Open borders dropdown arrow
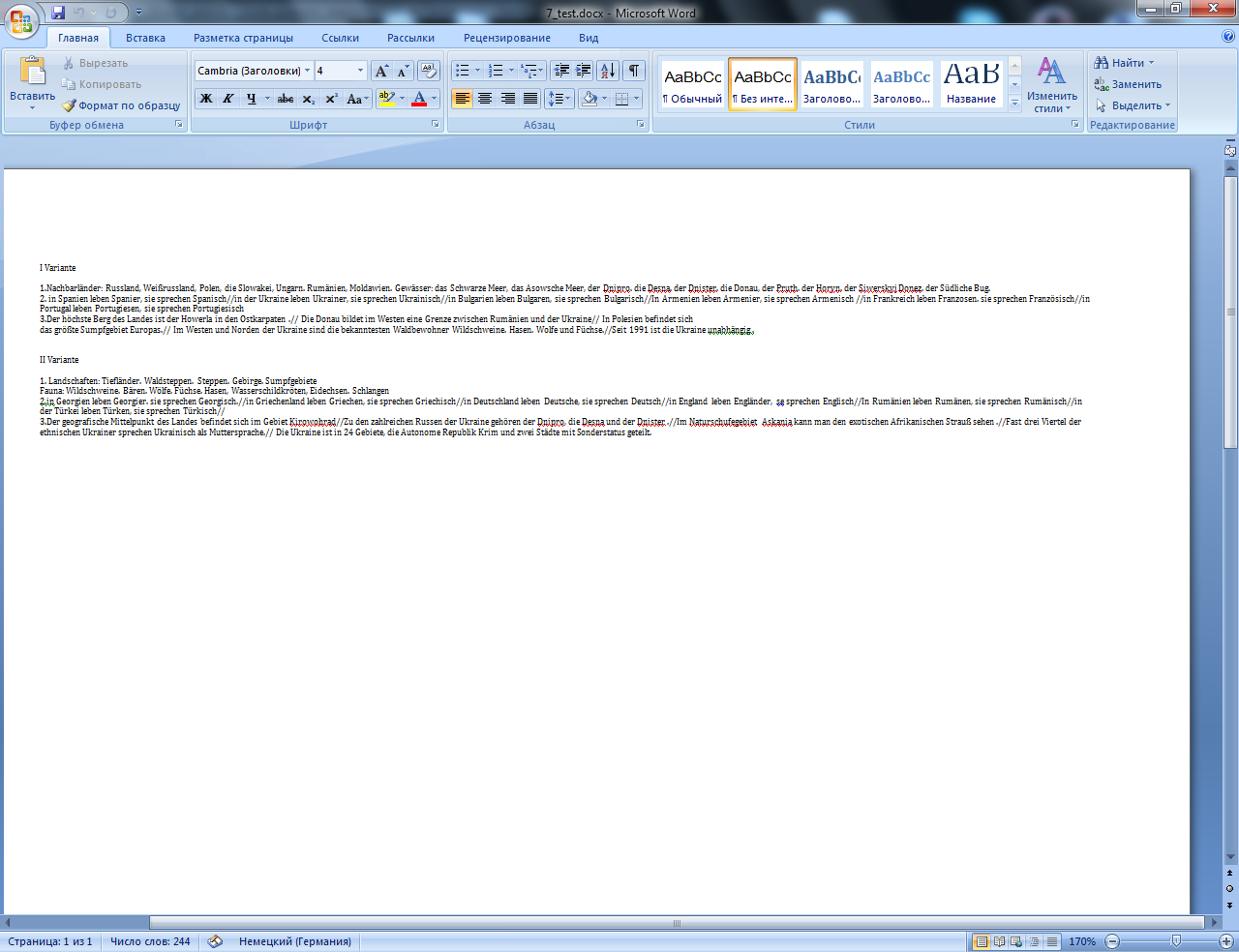 point(636,99)
